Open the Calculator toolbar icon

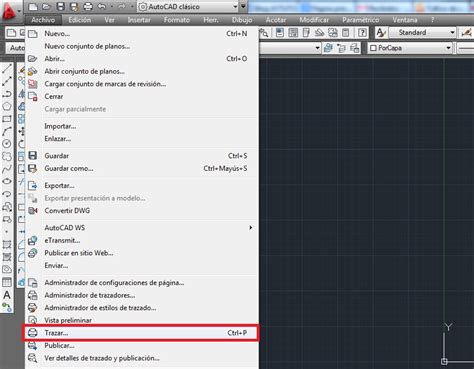[x=346, y=33]
